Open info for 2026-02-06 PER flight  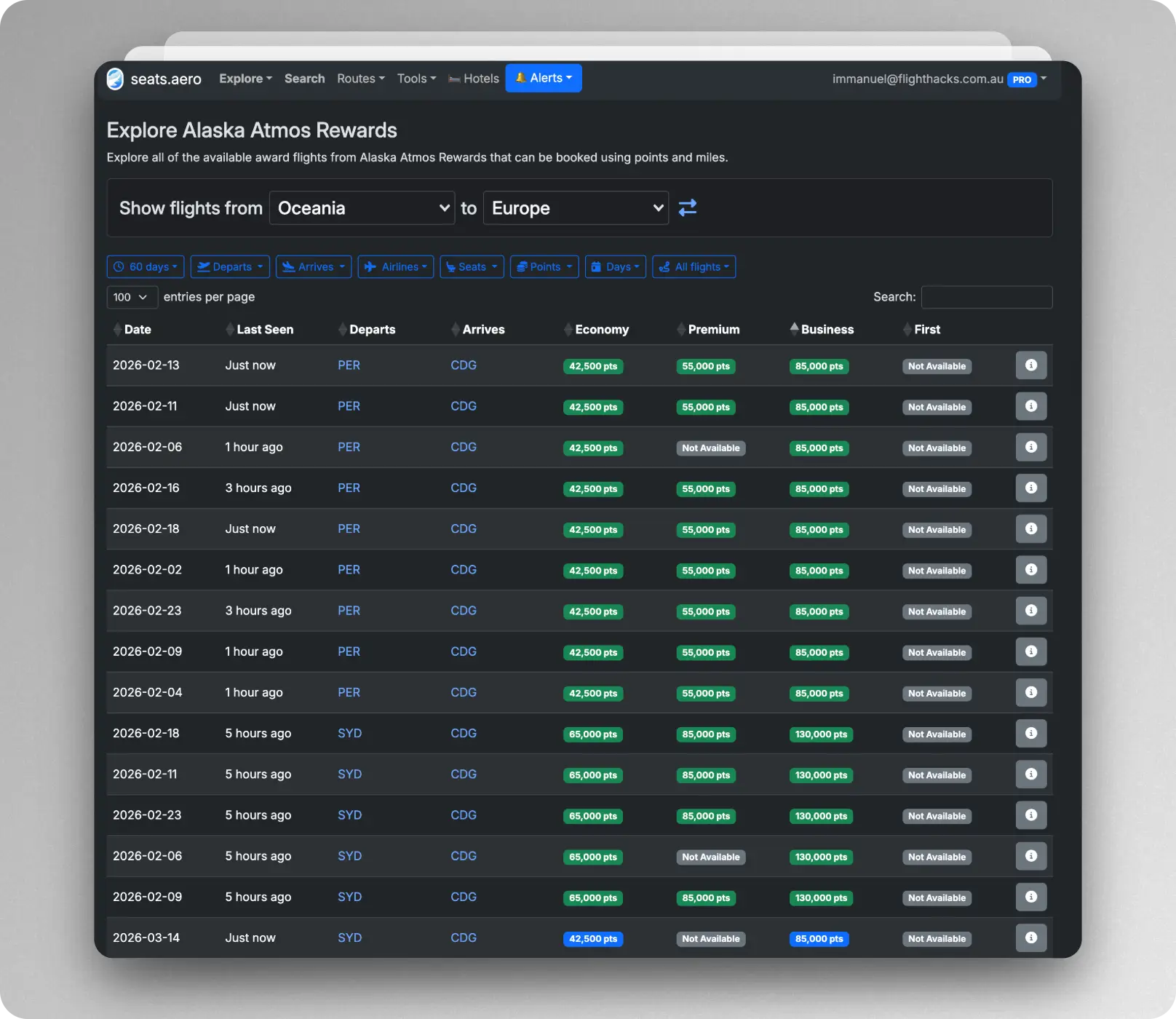click(x=1031, y=447)
